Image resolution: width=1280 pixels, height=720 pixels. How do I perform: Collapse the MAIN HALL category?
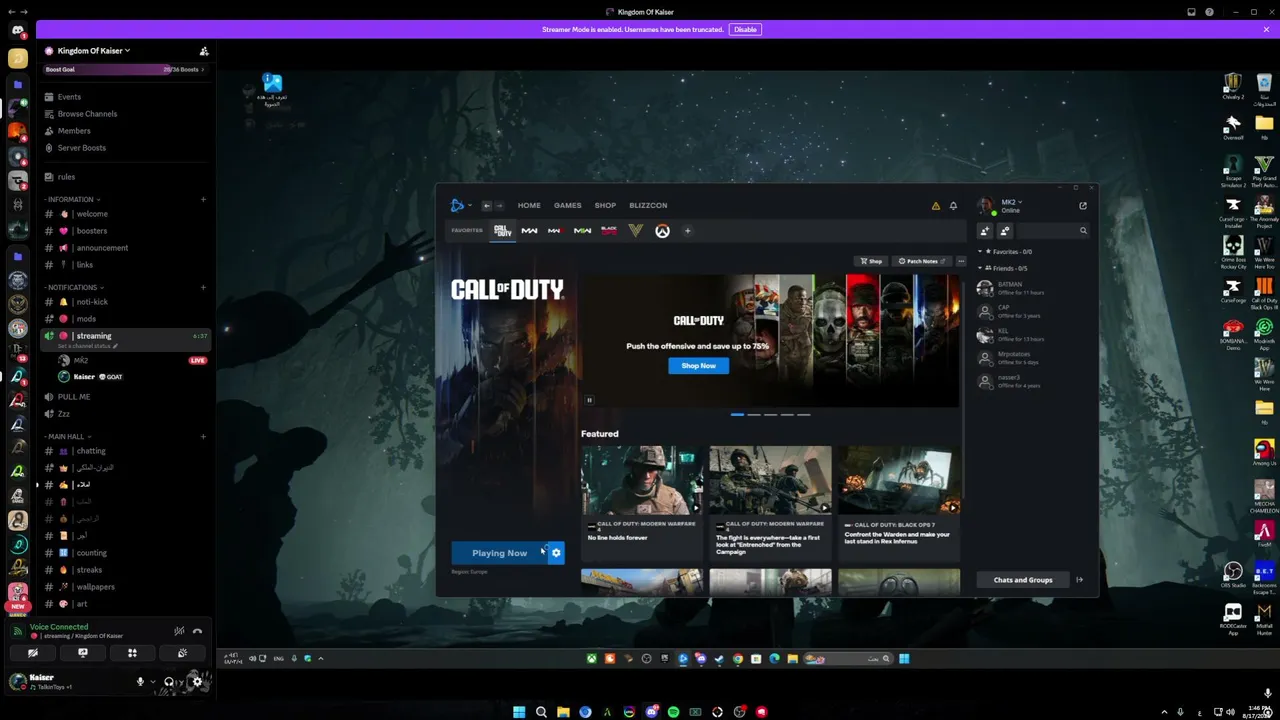68,437
